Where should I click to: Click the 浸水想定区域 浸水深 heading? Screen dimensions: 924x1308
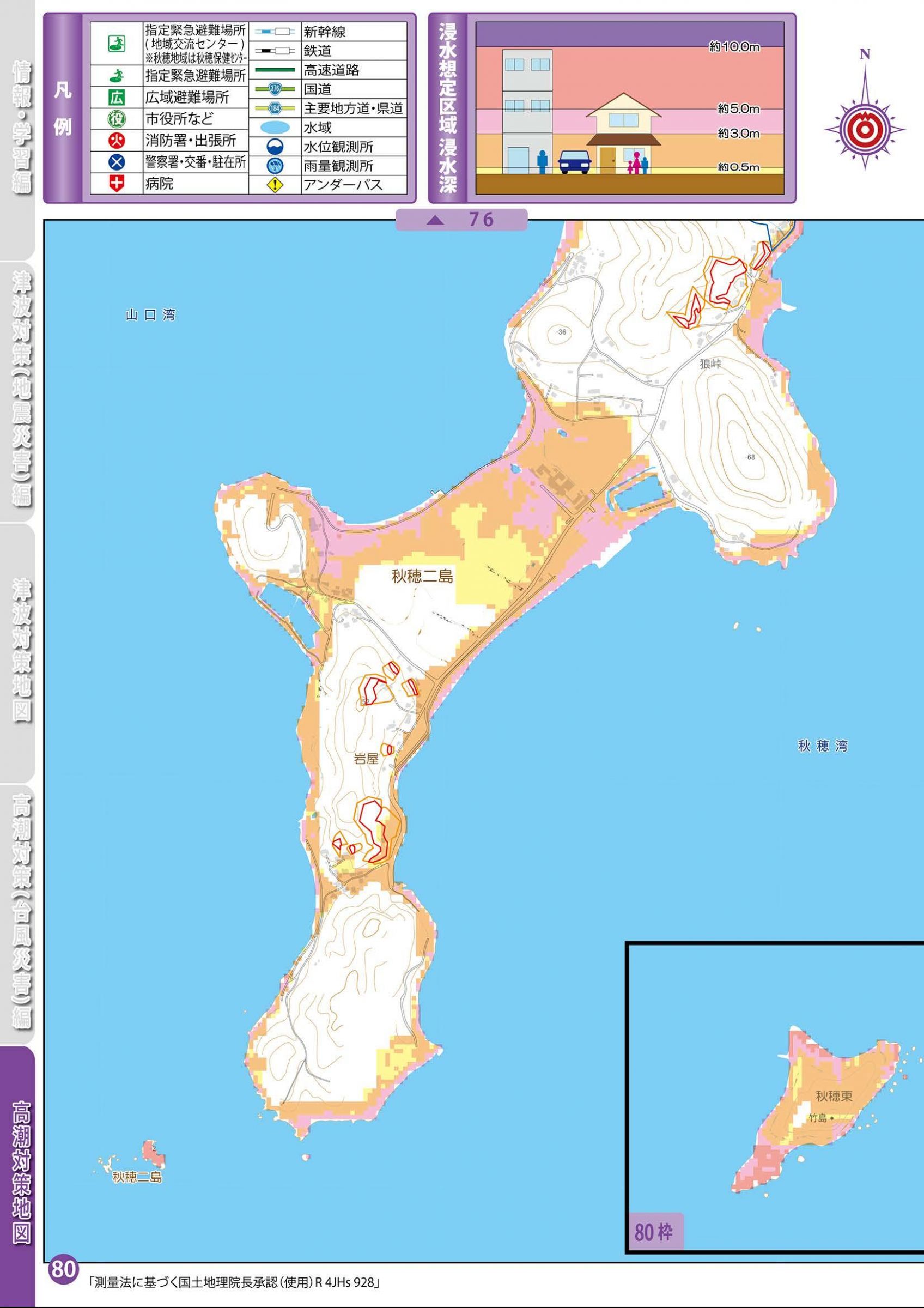click(448, 109)
